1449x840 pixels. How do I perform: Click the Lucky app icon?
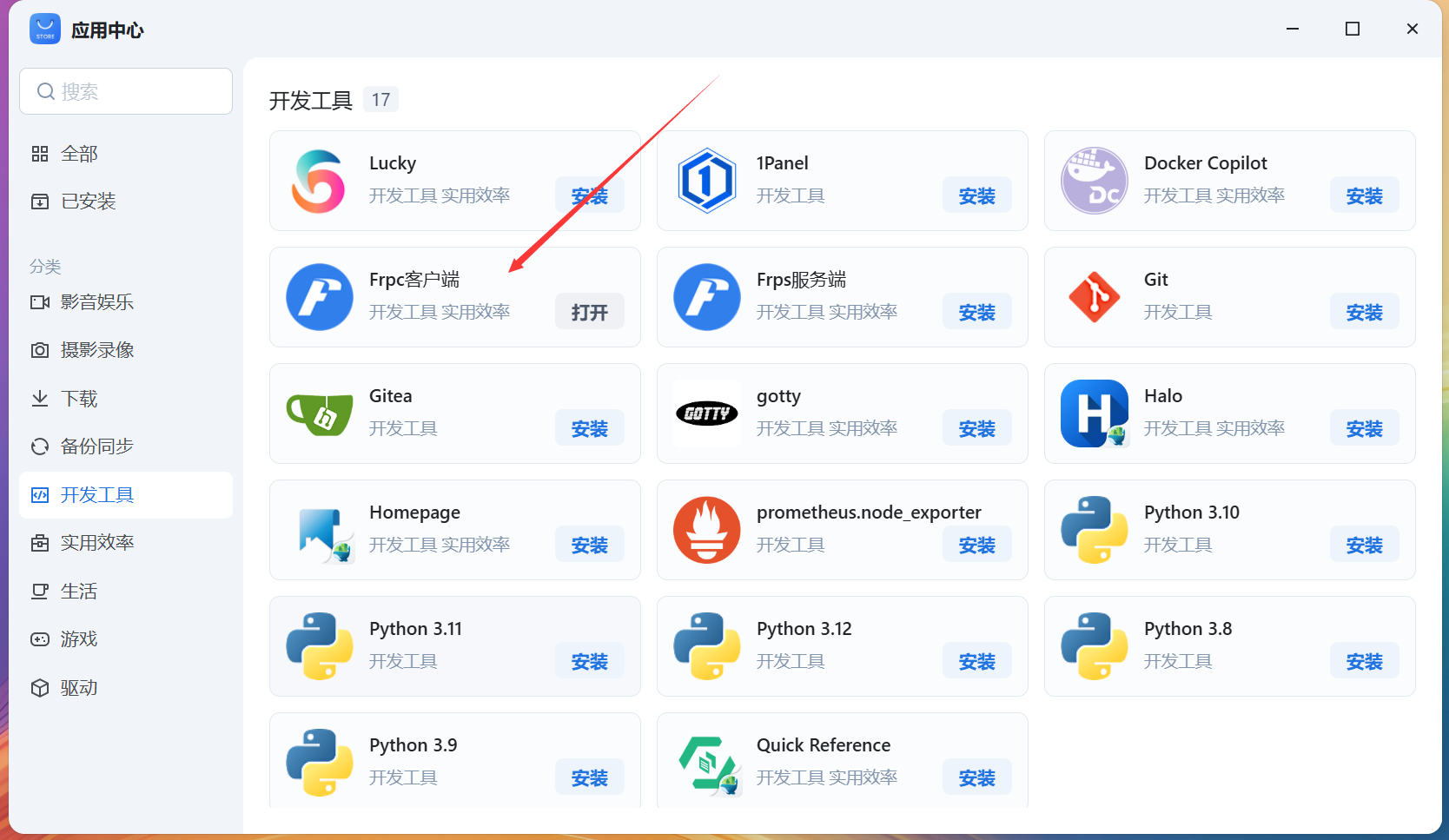320,181
